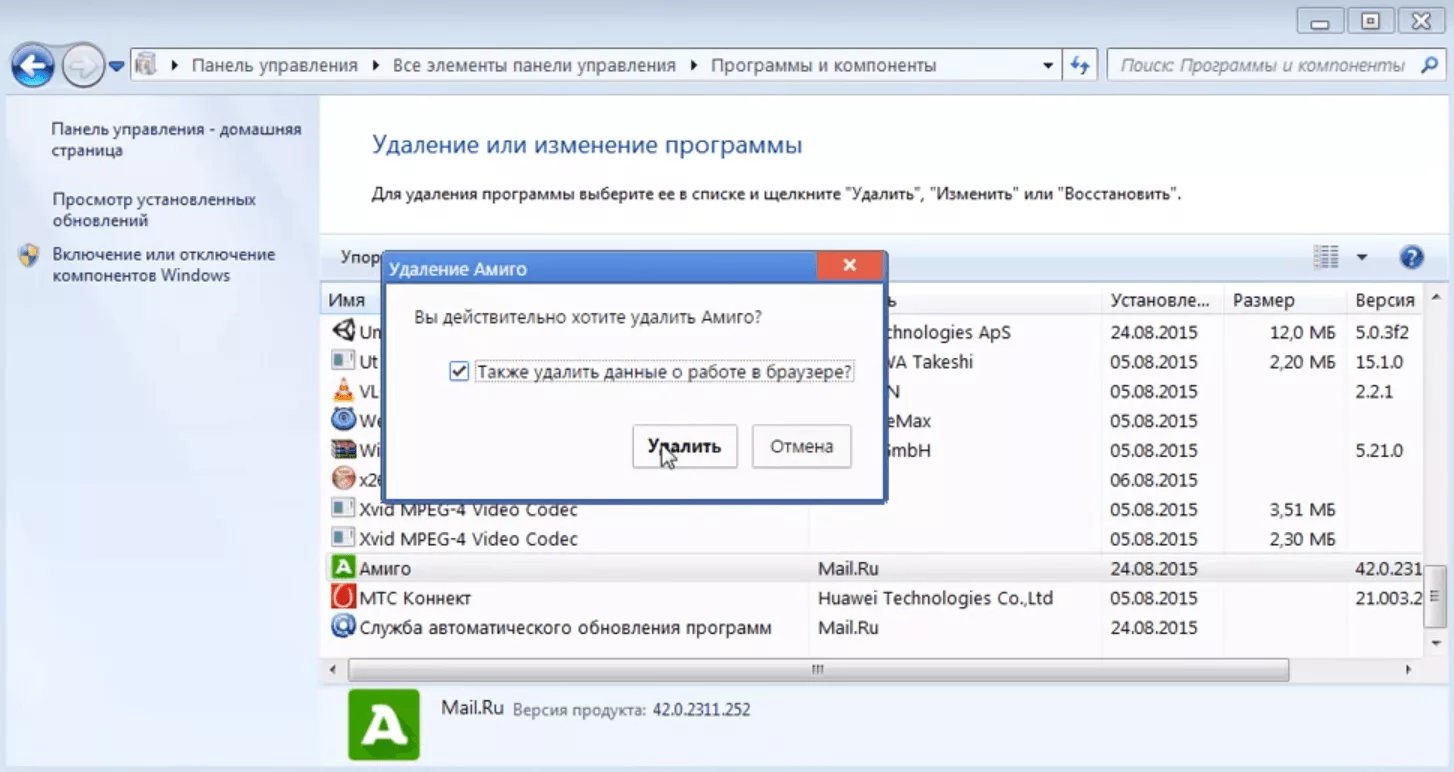Viewport: 1454px width, 772px height.
Task: Click the Xvid codec icon with 2,30 МБ
Action: (343, 538)
